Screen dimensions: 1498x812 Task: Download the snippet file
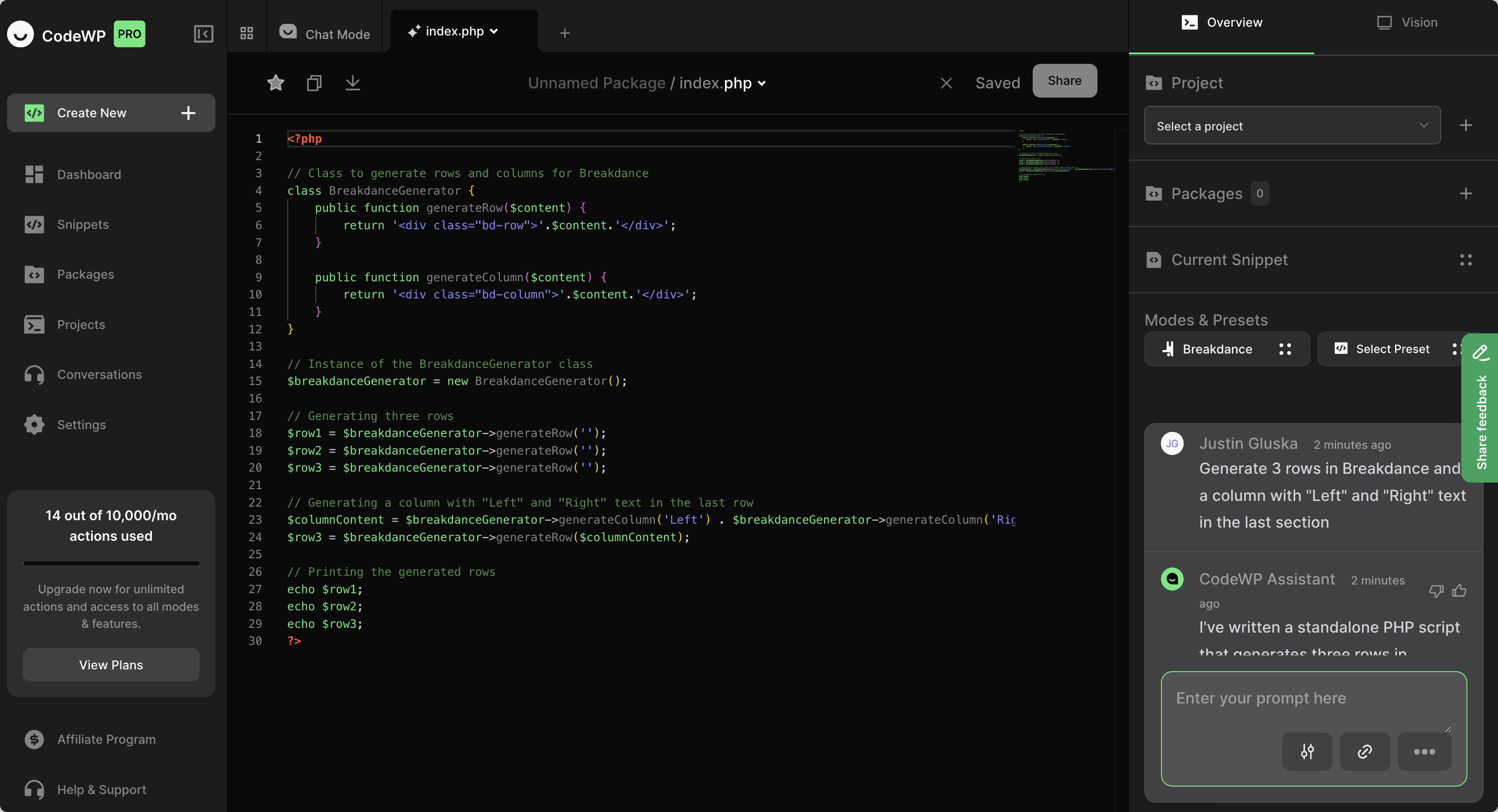tap(352, 83)
